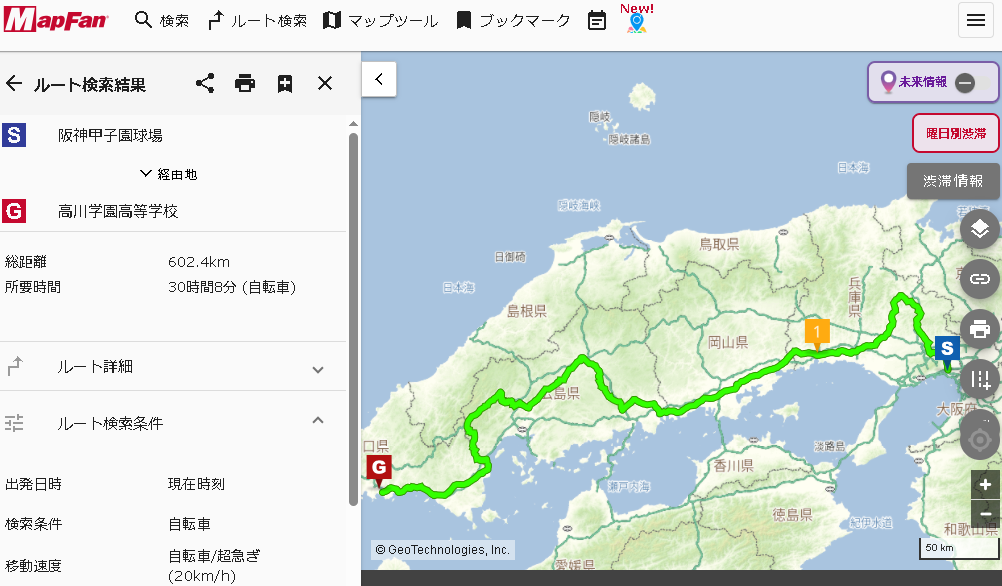The height and width of the screenshot is (586, 1002).
Task: Share the route search result
Action: [205, 83]
